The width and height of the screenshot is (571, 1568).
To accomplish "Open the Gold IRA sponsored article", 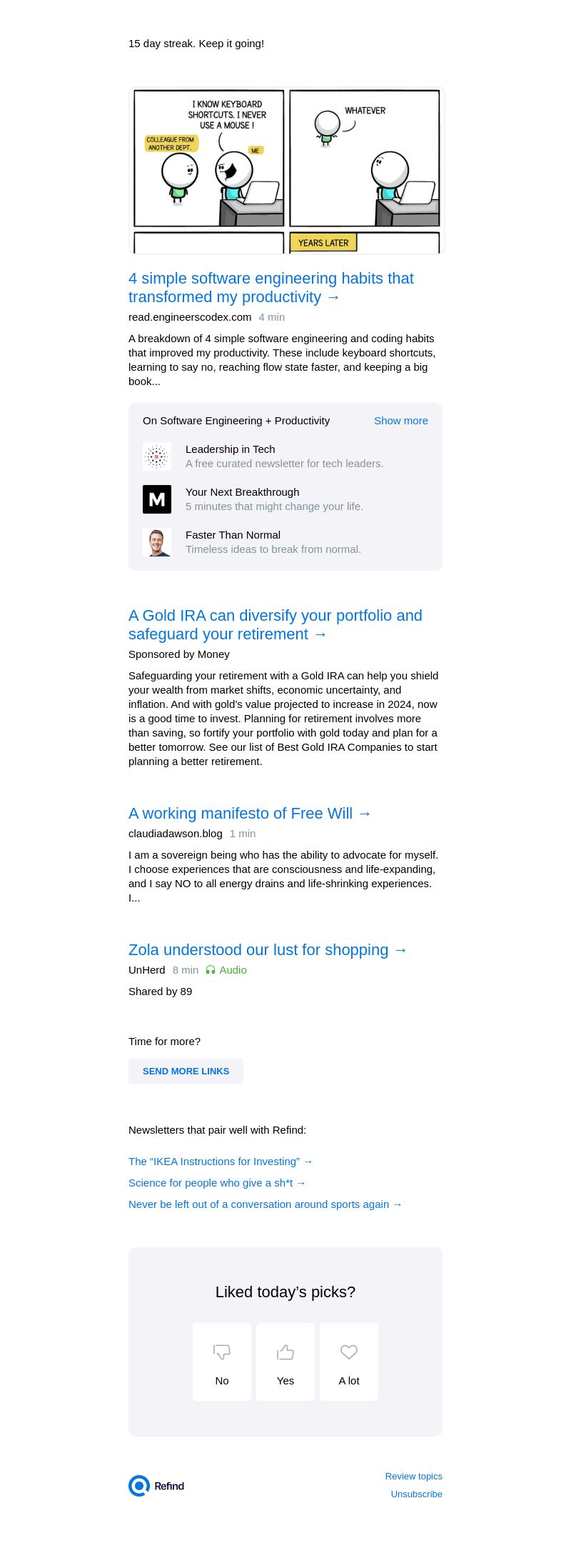I will point(276,624).
